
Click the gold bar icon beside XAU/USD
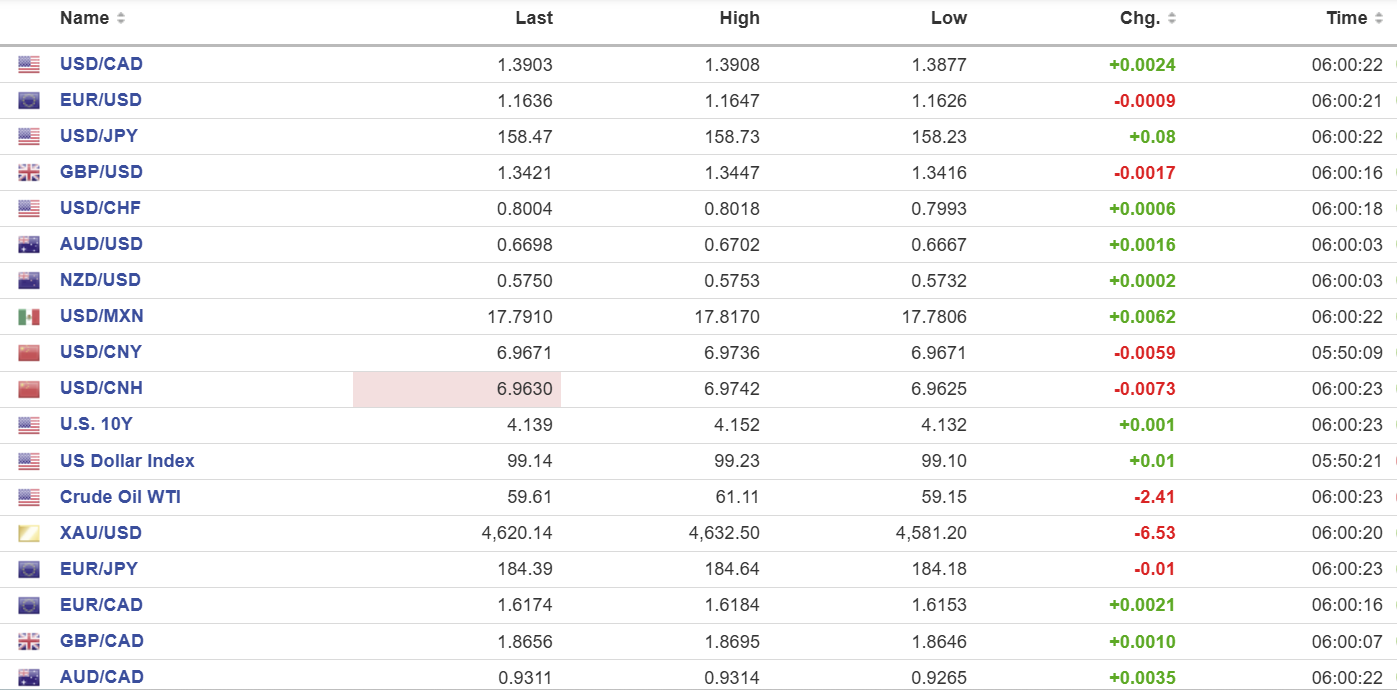(x=29, y=534)
